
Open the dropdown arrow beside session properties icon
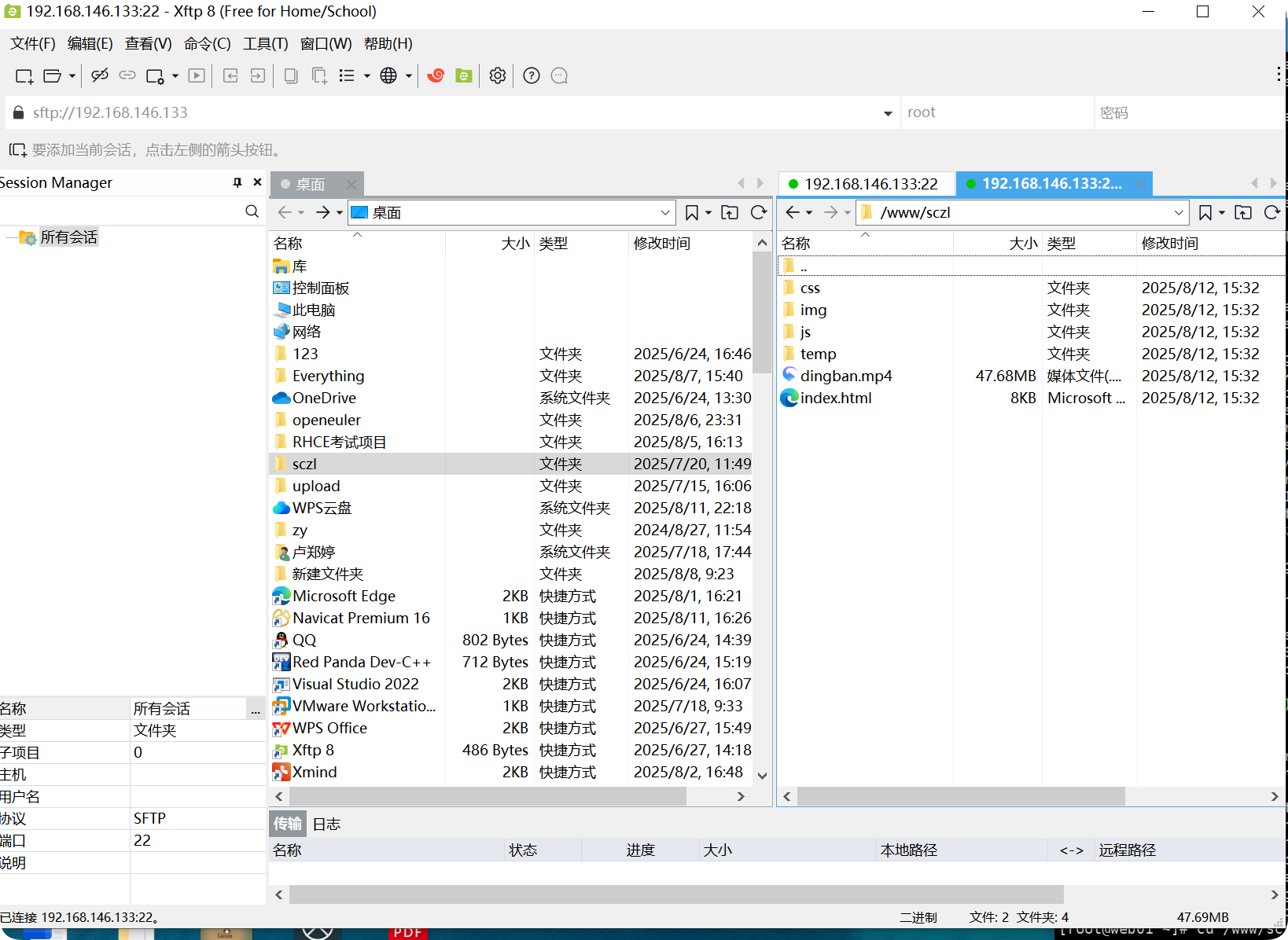click(x=175, y=76)
